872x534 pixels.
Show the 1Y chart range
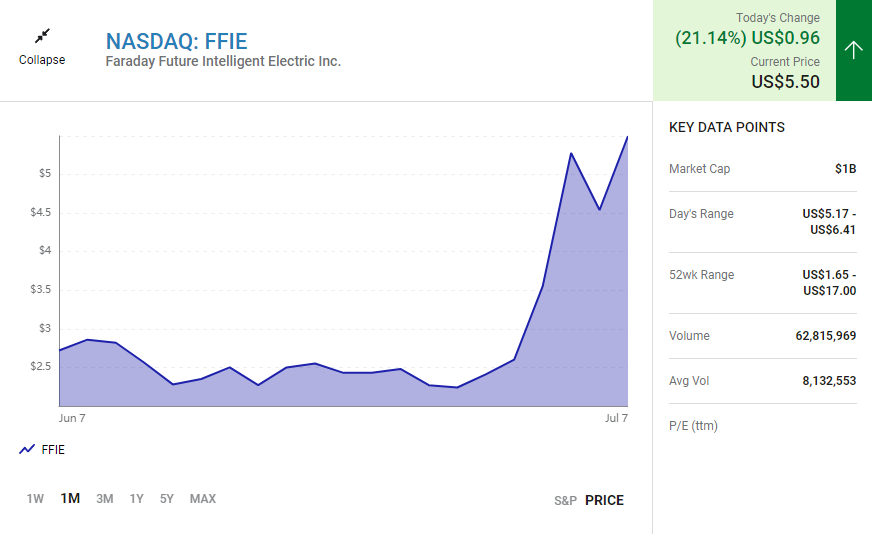point(137,499)
